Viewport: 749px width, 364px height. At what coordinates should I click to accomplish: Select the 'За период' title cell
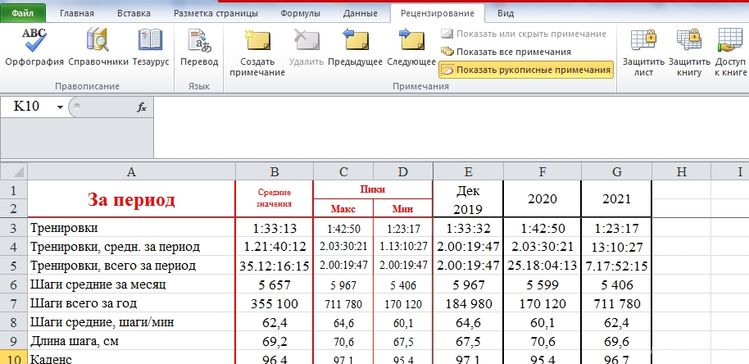(x=131, y=199)
